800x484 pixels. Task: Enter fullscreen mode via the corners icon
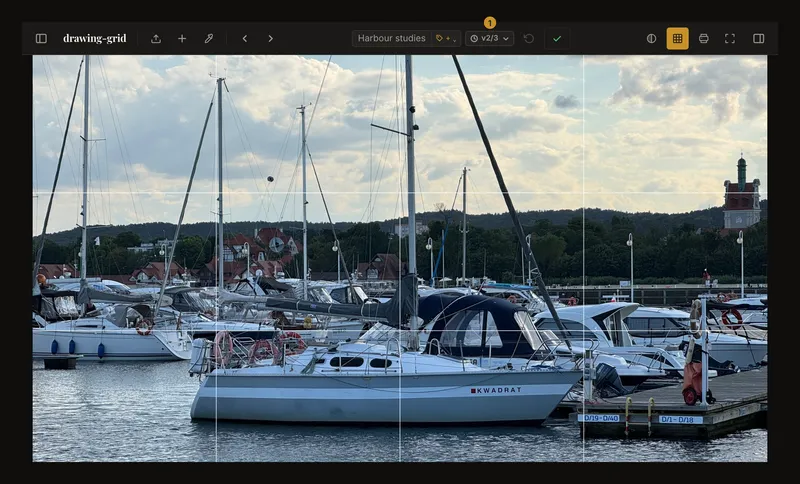[730, 39]
